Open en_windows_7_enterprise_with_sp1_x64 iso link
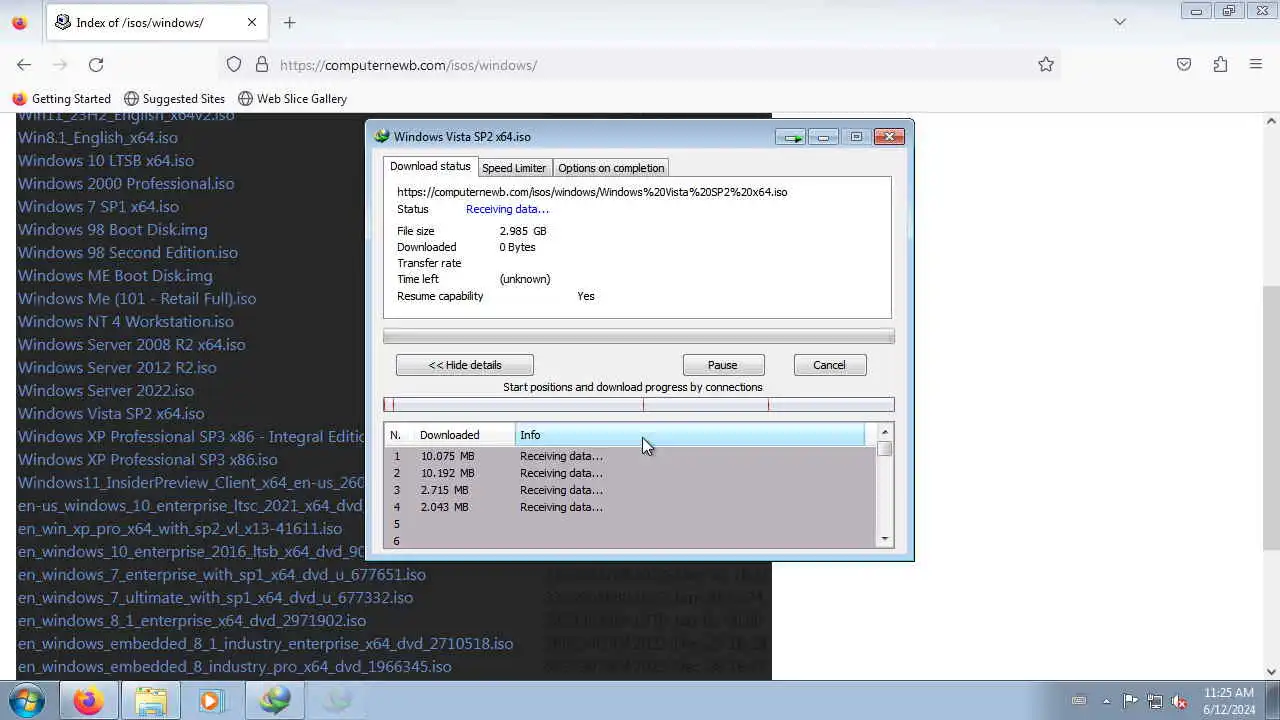The width and height of the screenshot is (1280, 720). [222, 575]
